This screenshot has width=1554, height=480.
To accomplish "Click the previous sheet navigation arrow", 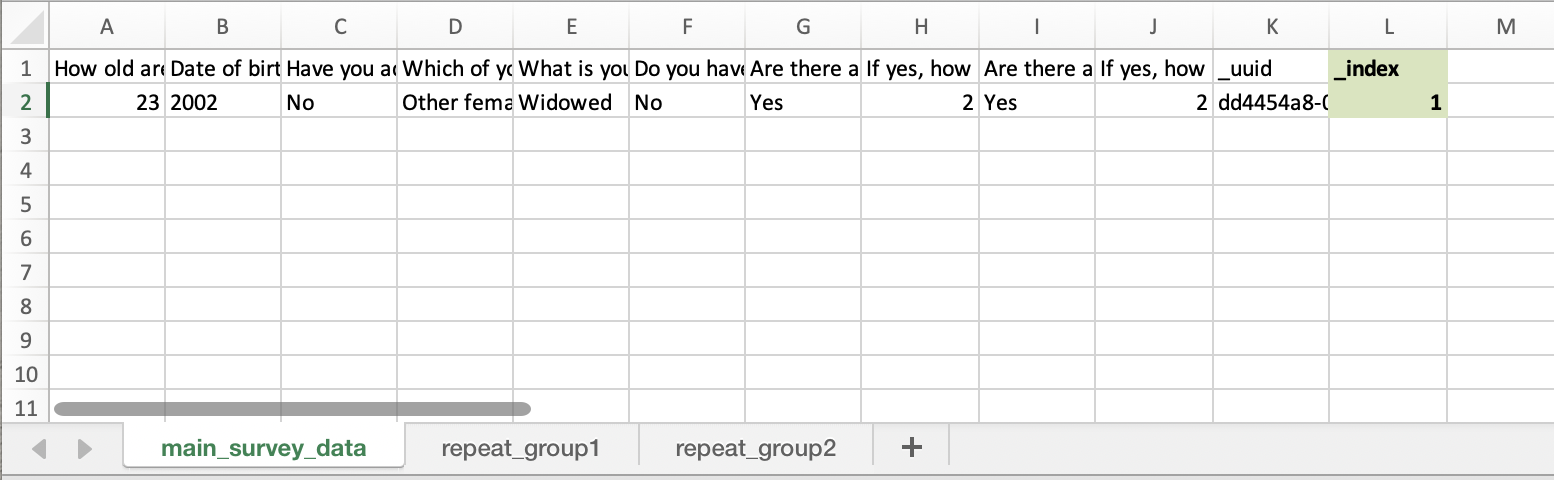I will [x=40, y=449].
